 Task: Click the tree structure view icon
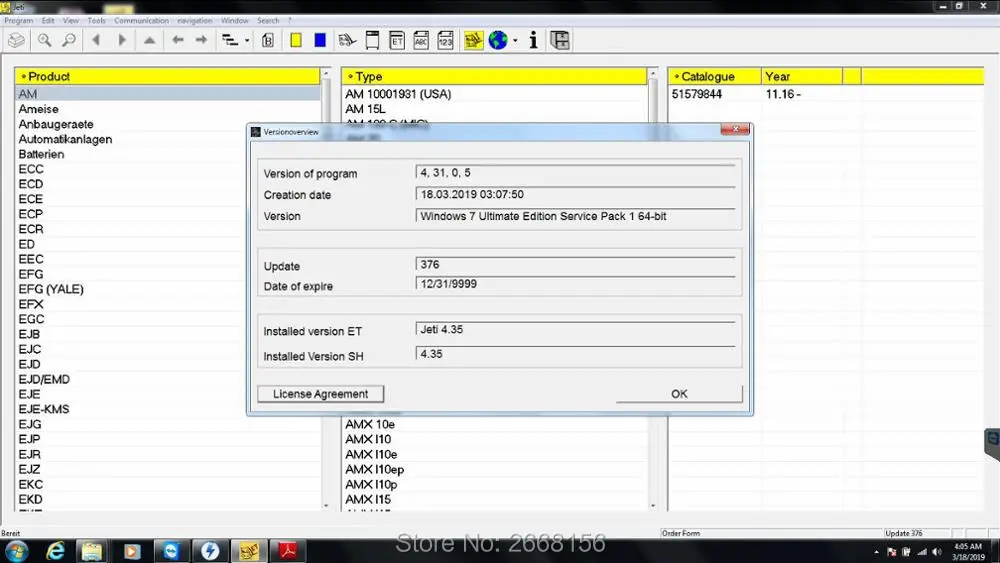pos(230,40)
